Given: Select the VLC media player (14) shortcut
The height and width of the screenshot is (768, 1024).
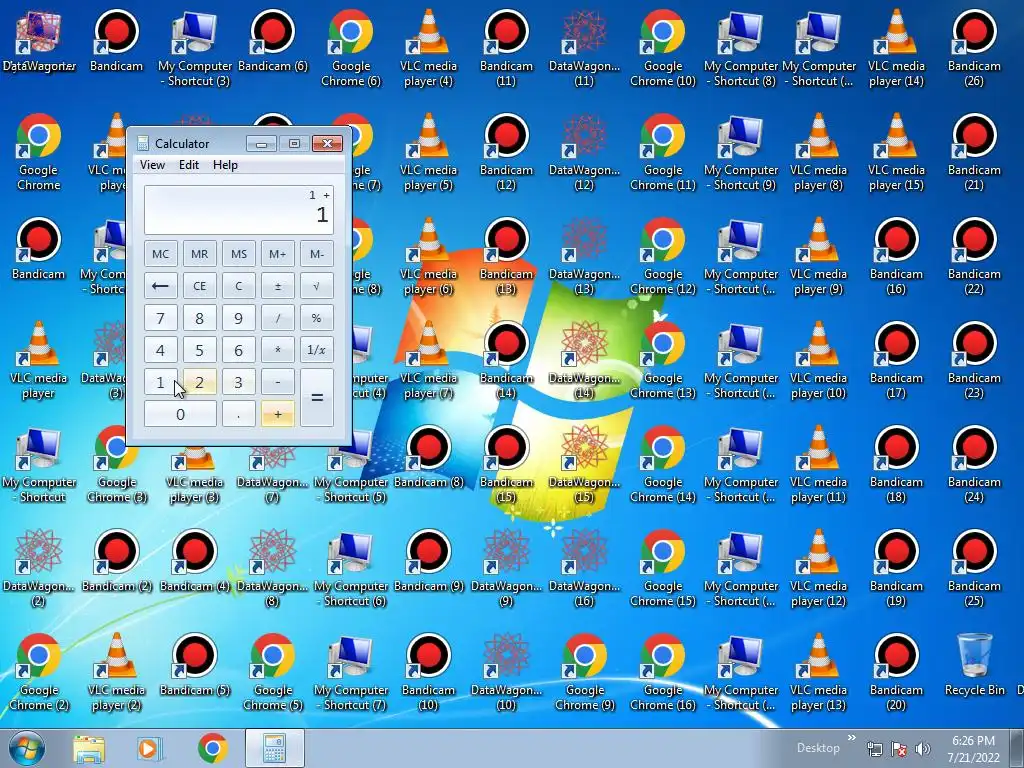Looking at the screenshot, I should coord(896,49).
